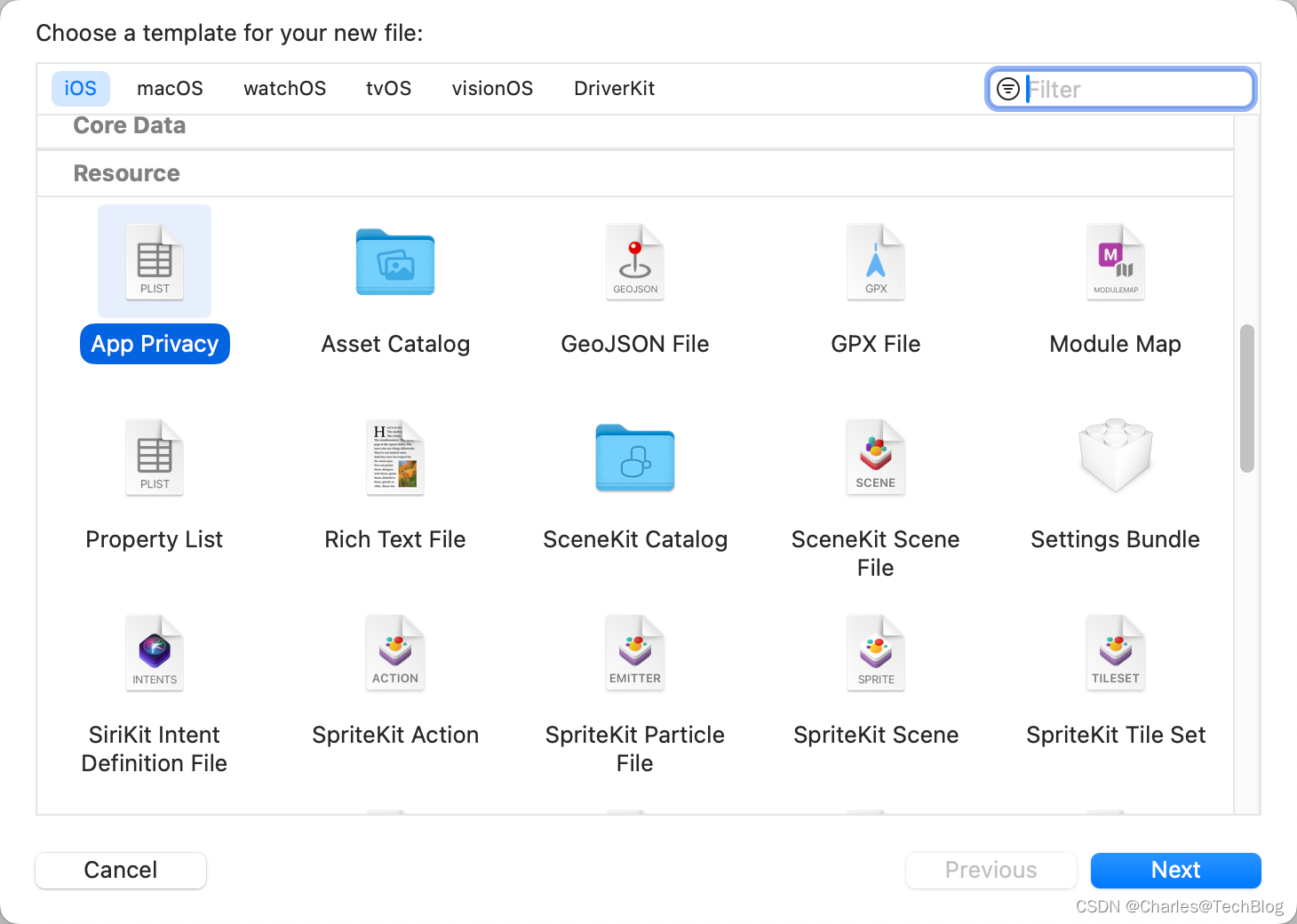Click the Resource section header

coord(127,173)
